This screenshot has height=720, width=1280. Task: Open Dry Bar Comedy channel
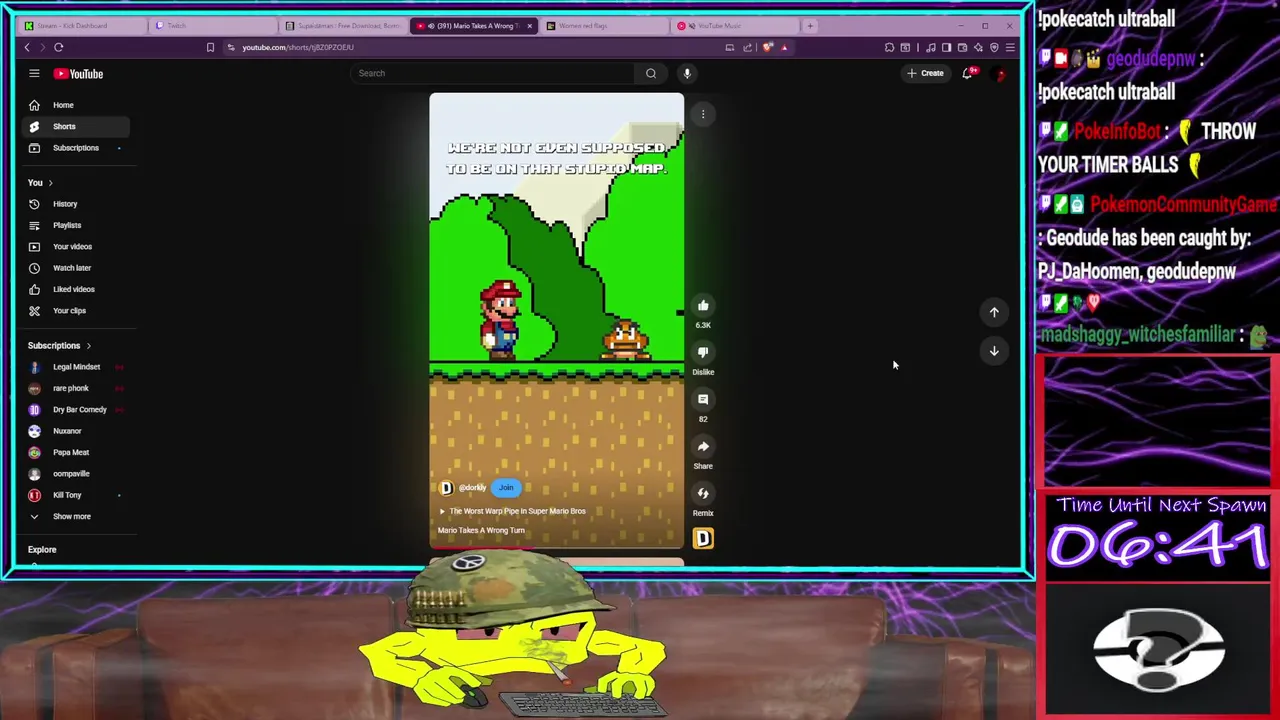75,410
